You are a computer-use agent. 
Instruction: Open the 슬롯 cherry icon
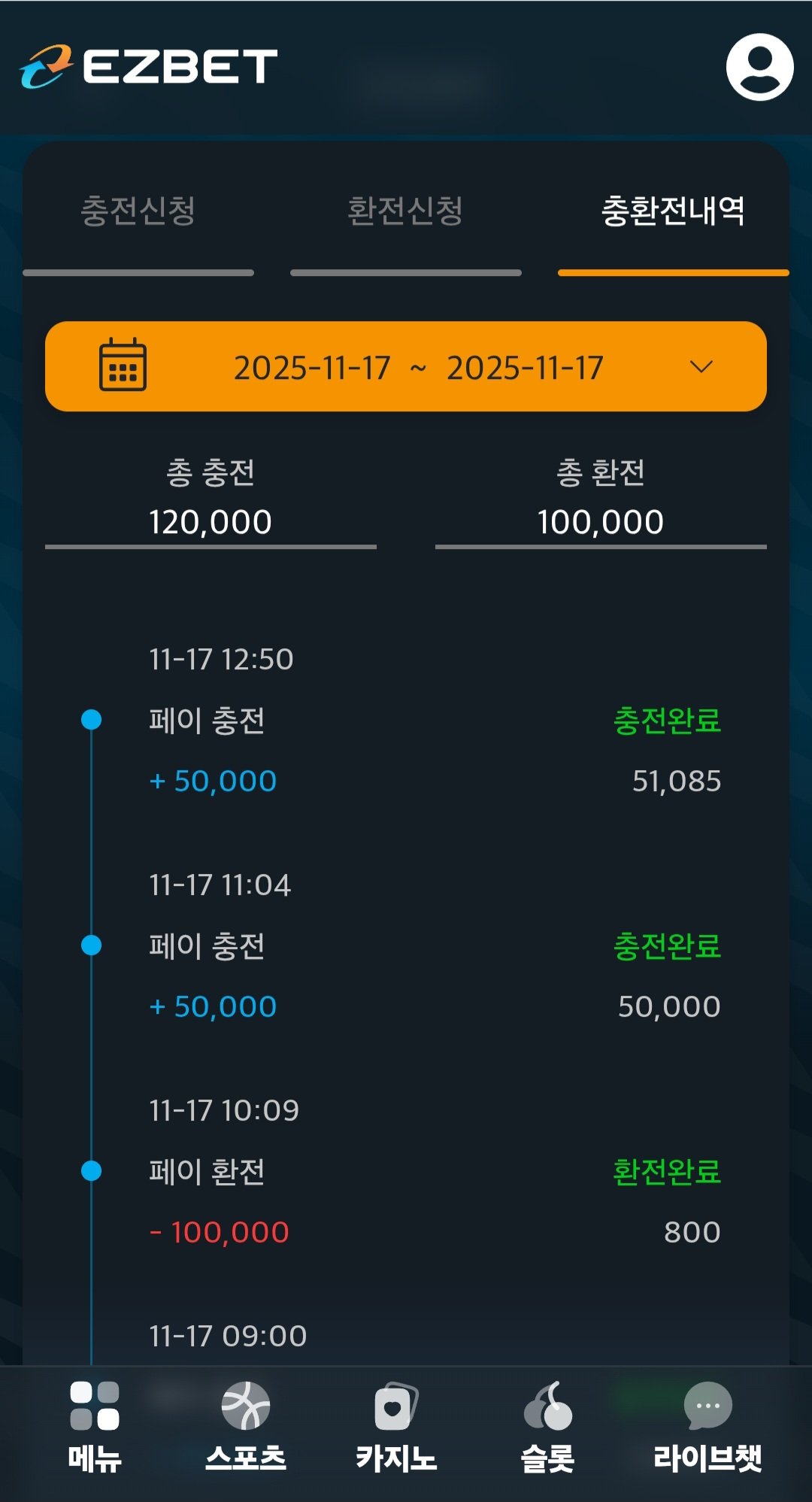click(548, 1405)
